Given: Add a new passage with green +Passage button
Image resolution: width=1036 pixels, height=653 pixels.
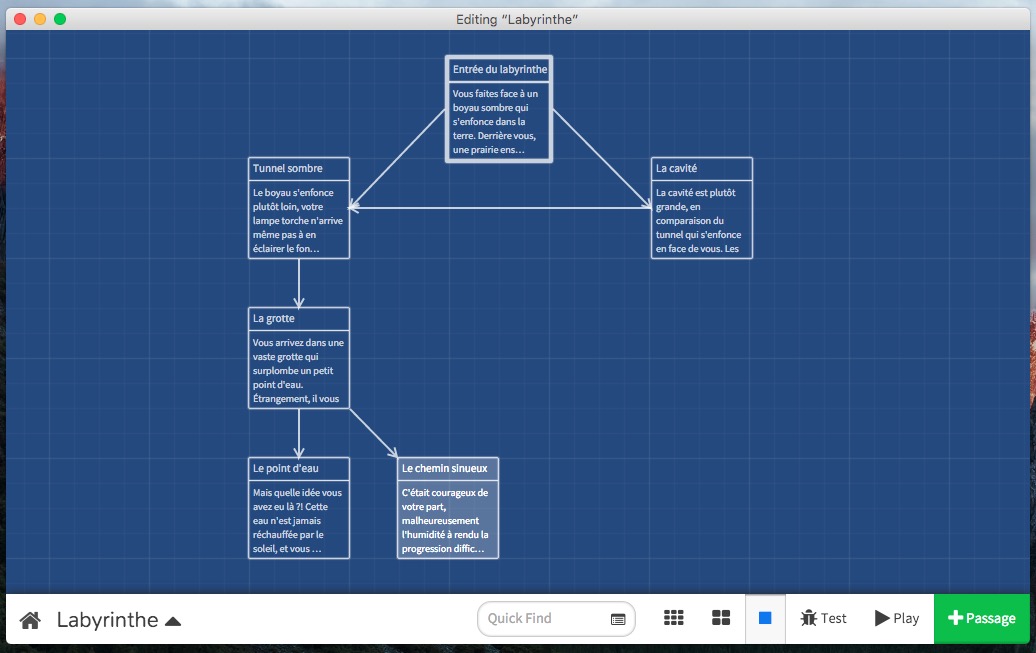Looking at the screenshot, I should (980, 618).
